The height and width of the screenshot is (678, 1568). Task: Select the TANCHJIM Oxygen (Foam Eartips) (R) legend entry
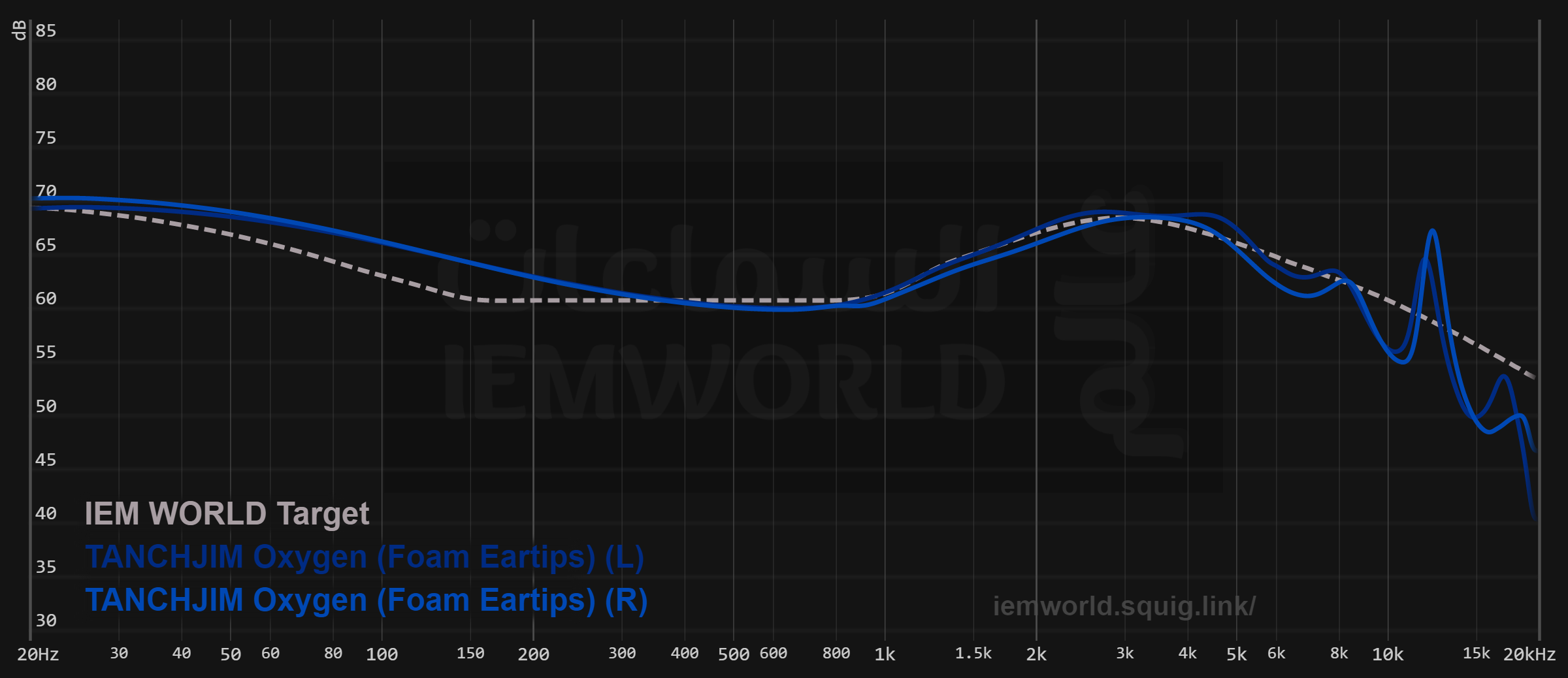pos(366,600)
